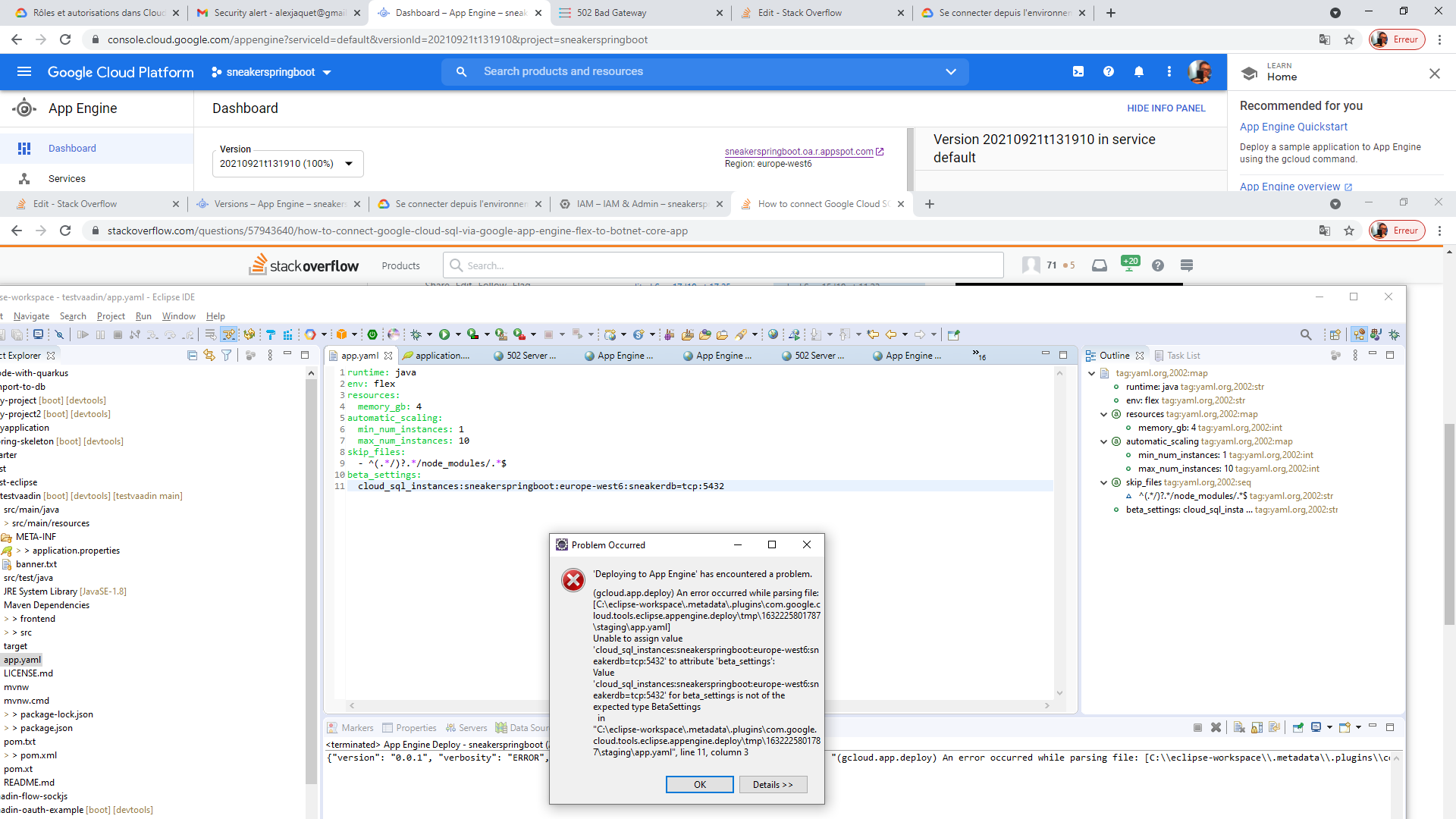Click HIDE INFO PANEL link
Image resolution: width=1456 pixels, height=819 pixels.
[1166, 108]
